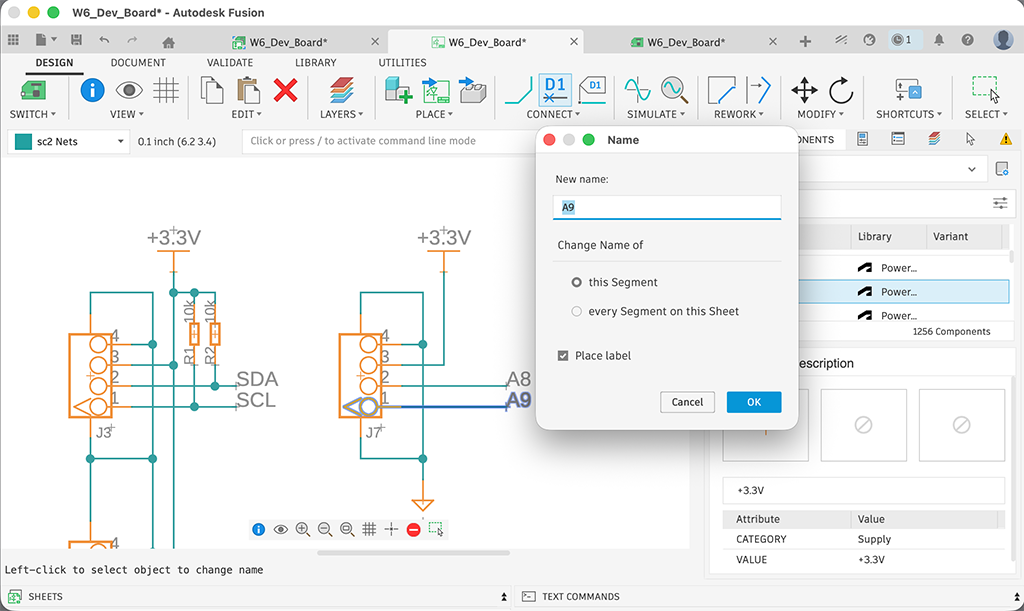Click the Save icon in the top bar
The image size is (1024, 611).
point(76,40)
